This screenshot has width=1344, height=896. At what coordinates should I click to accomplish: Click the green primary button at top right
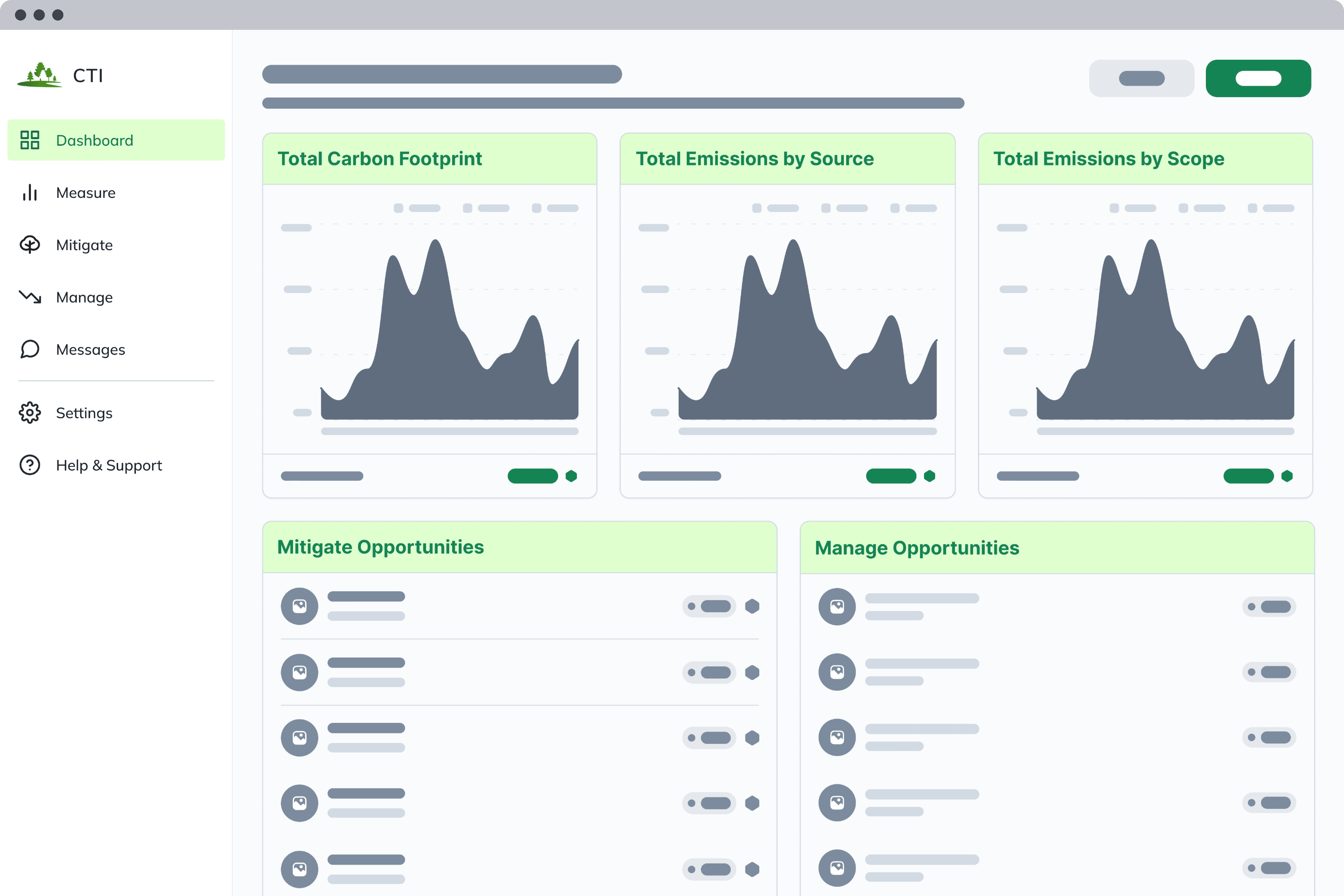pyautogui.click(x=1258, y=78)
